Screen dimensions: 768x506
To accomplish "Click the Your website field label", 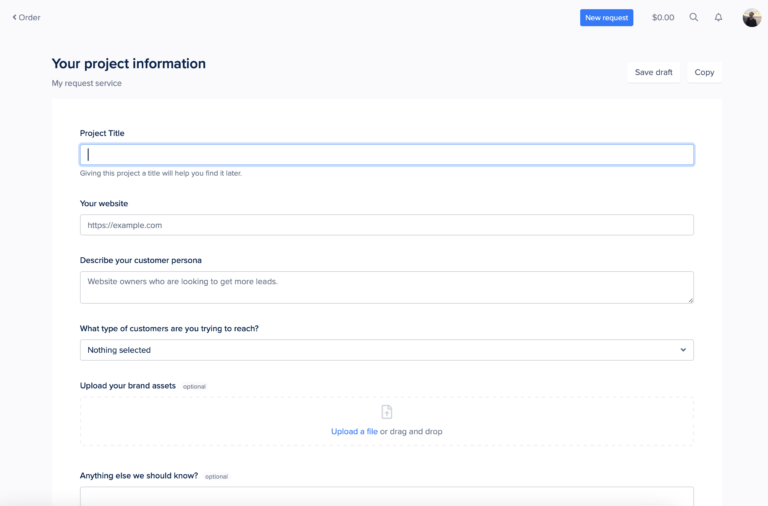I will 104,204.
